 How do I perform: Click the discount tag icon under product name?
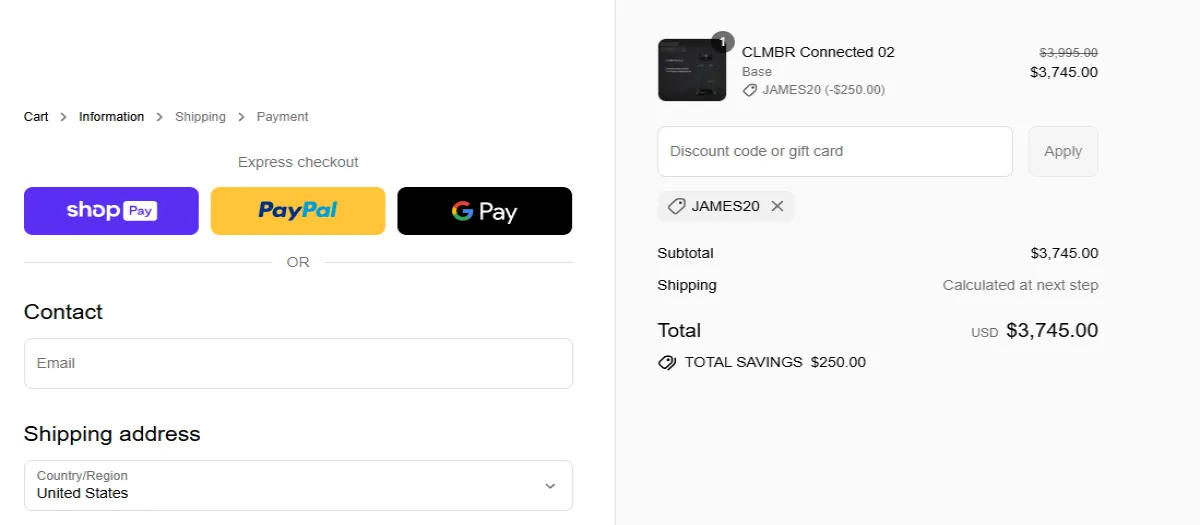point(750,90)
